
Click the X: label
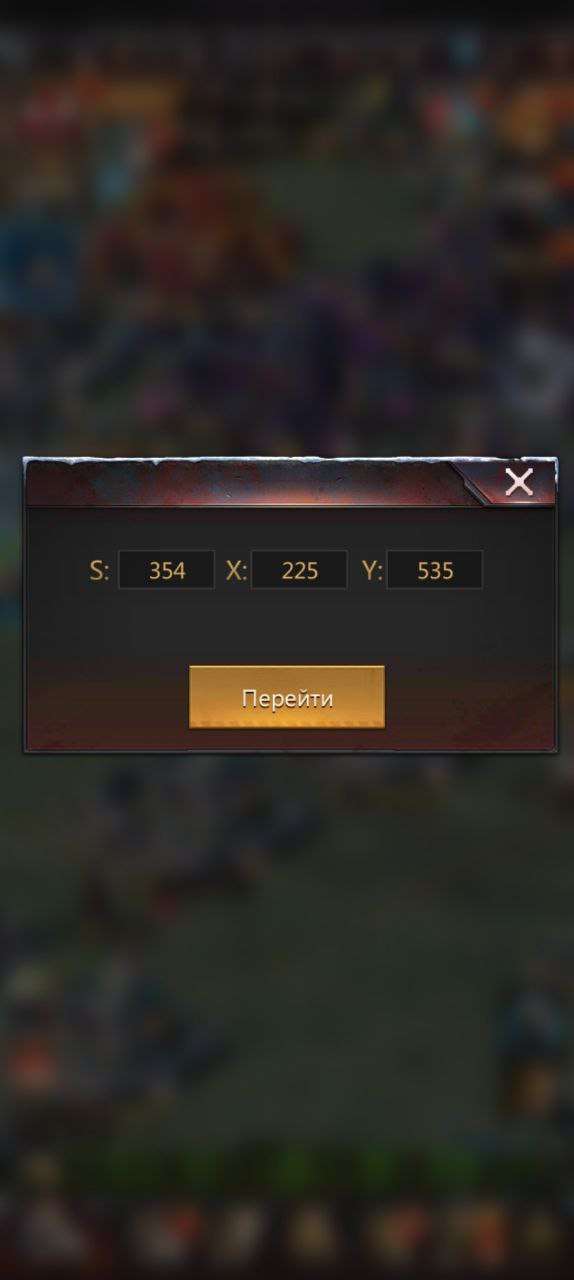(x=236, y=570)
